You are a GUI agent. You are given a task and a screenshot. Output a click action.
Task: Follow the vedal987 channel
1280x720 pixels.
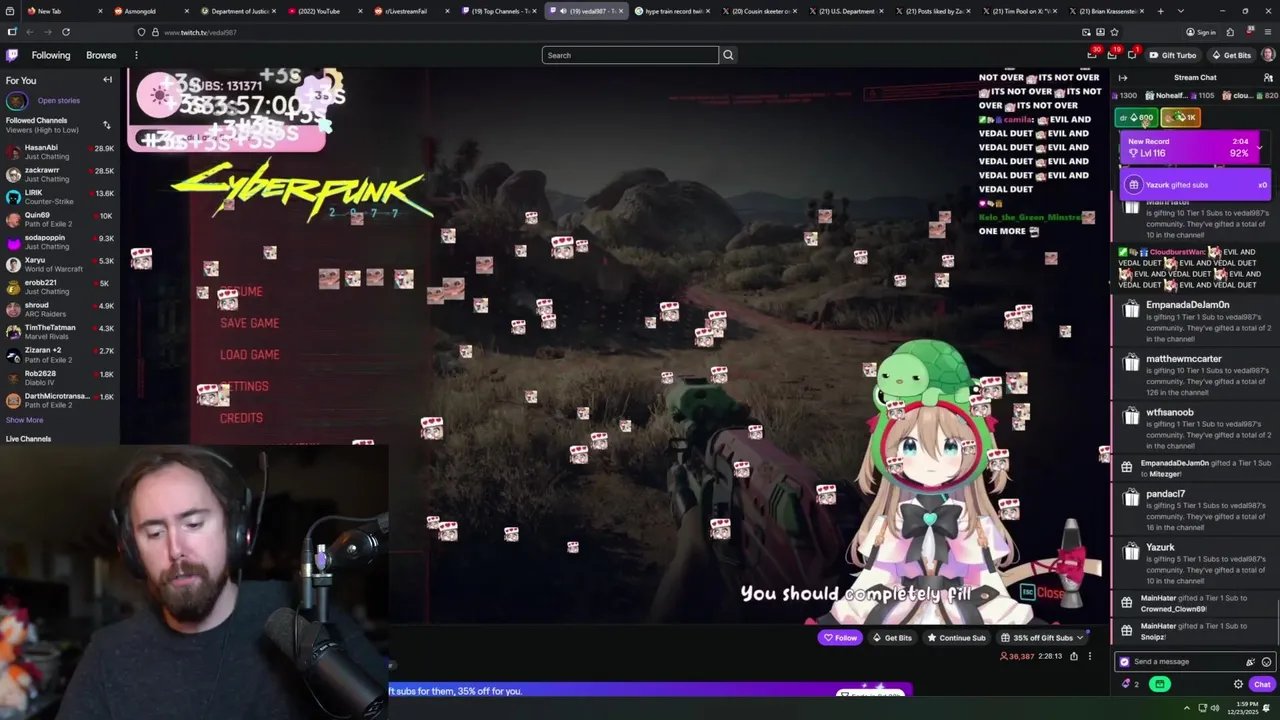[840, 638]
